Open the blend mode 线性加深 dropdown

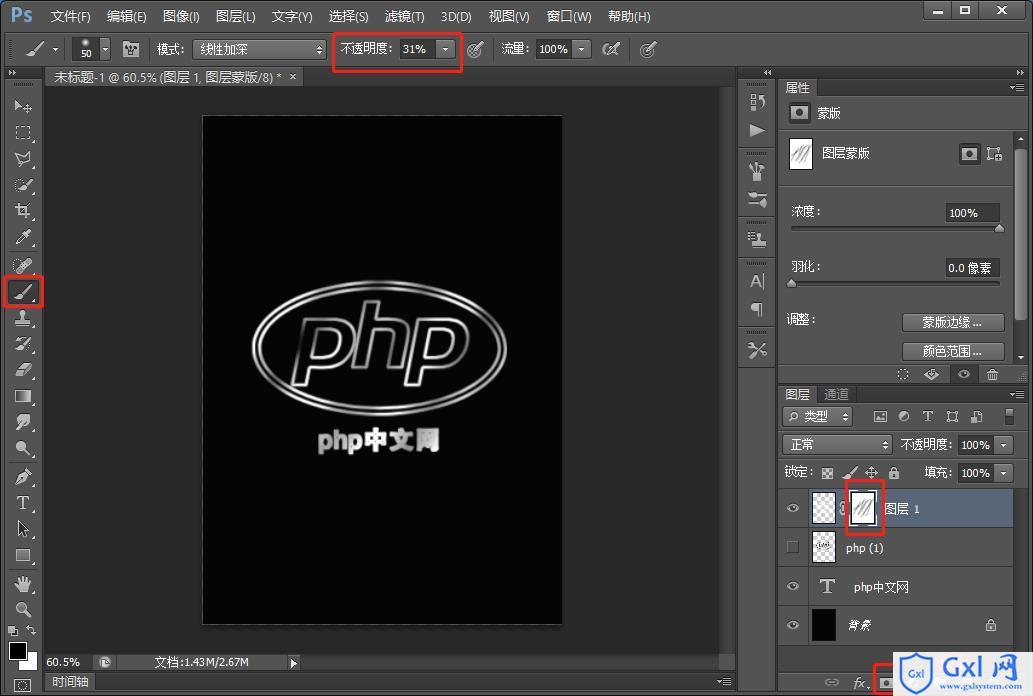click(x=260, y=49)
